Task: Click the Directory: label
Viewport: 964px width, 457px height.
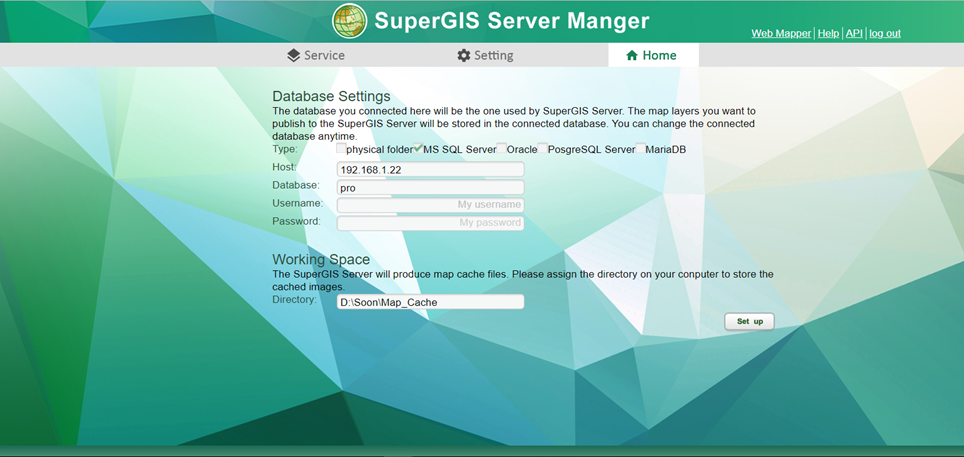Action: 294,300
